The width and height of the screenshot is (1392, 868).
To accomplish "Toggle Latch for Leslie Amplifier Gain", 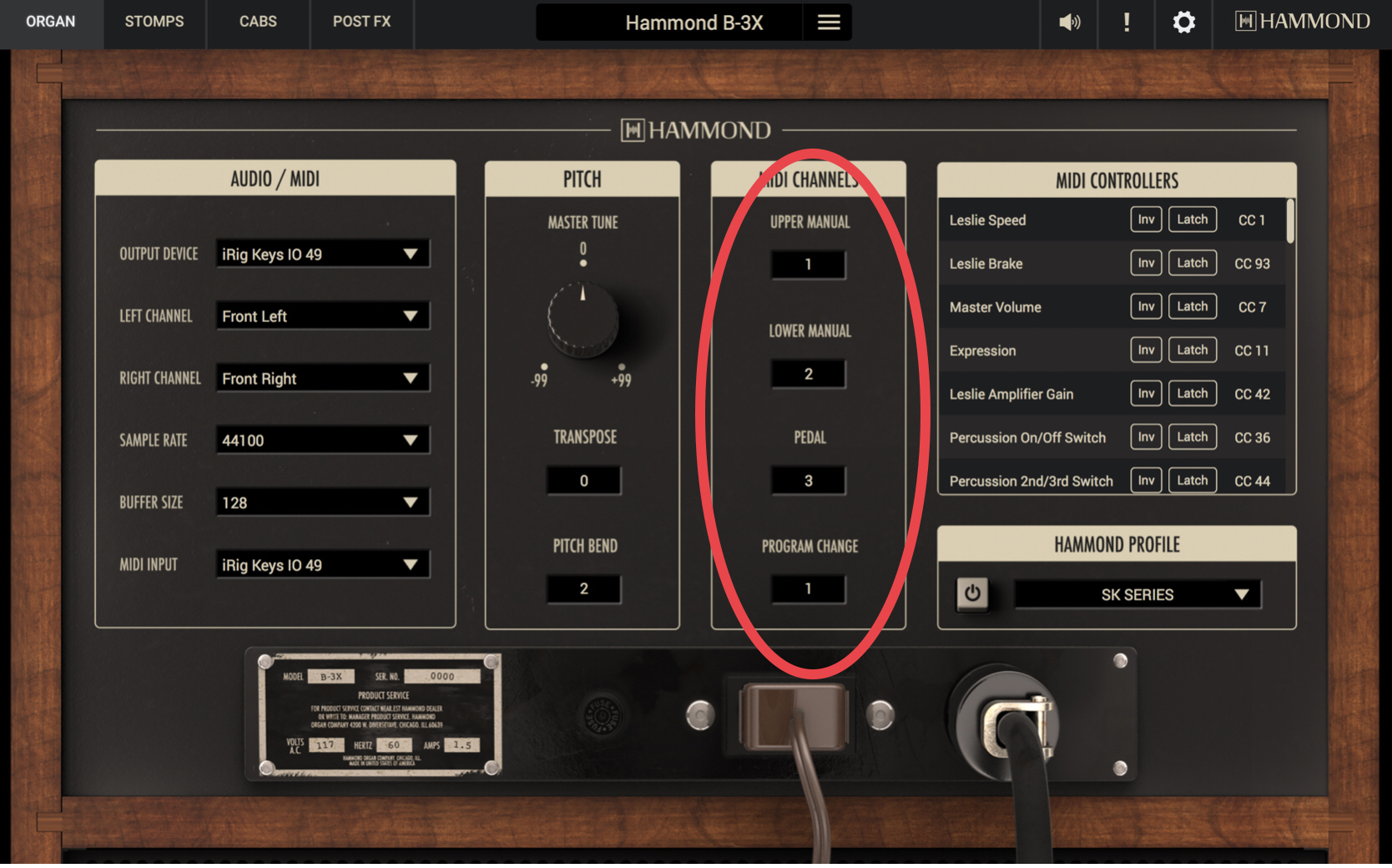I will 1192,393.
